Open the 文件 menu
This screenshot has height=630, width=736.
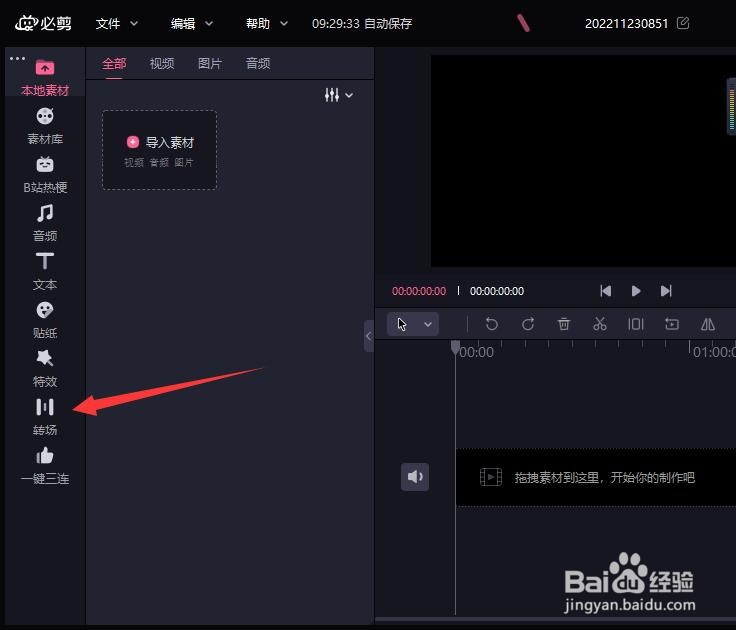[x=116, y=23]
